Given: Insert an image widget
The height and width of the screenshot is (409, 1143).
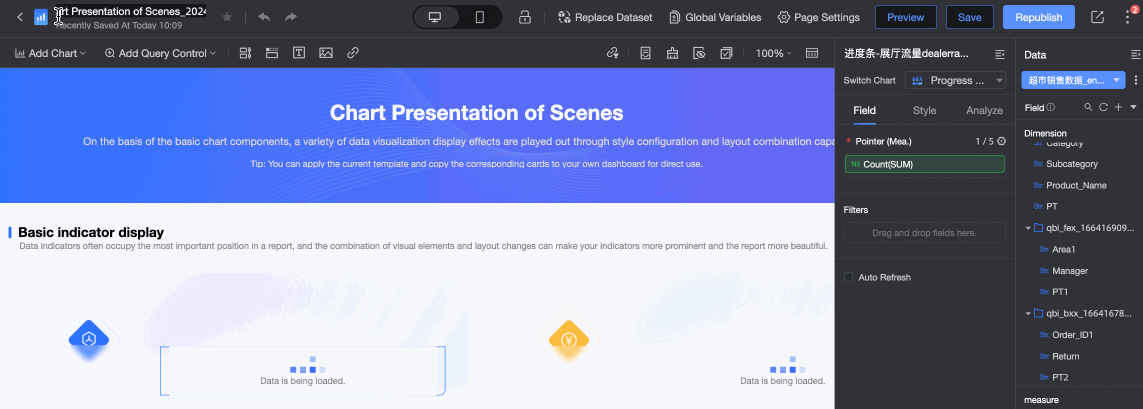Looking at the screenshot, I should pyautogui.click(x=326, y=53).
